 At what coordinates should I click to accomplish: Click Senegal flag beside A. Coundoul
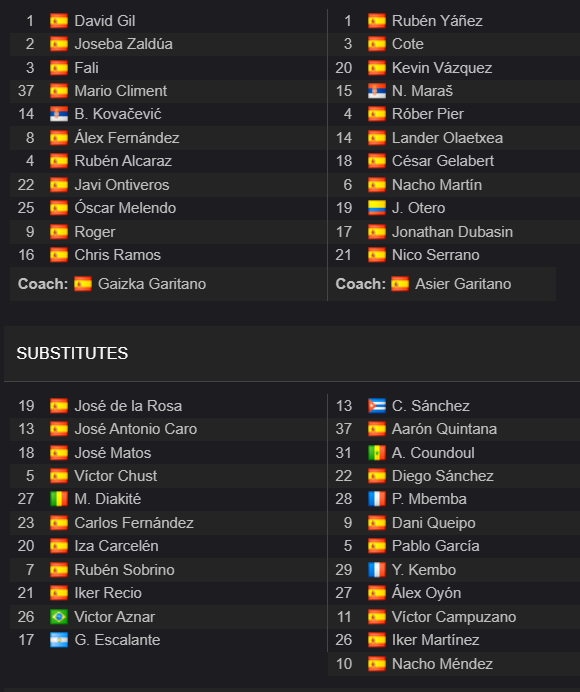377,453
